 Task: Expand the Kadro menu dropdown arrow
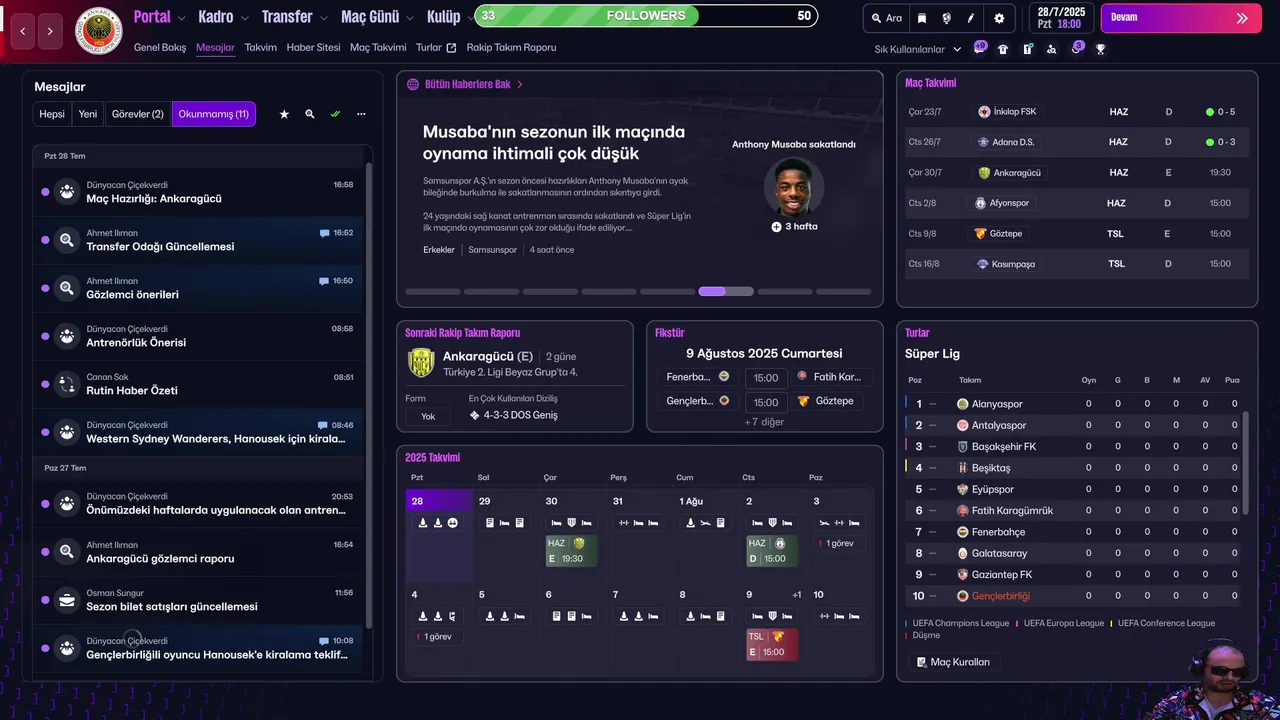pyautogui.click(x=244, y=18)
